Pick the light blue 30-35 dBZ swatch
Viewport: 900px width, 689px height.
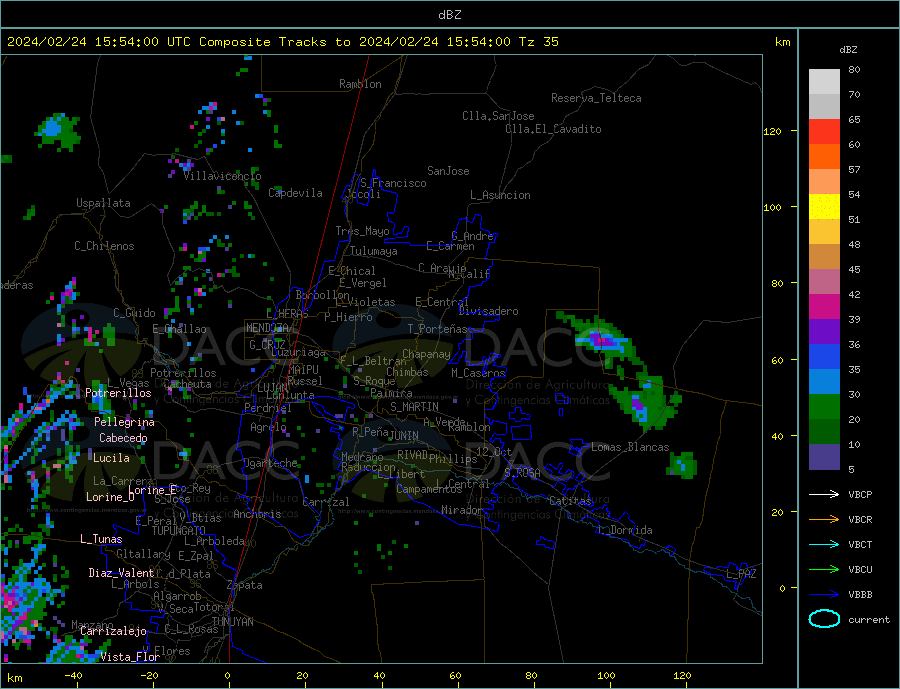(824, 382)
